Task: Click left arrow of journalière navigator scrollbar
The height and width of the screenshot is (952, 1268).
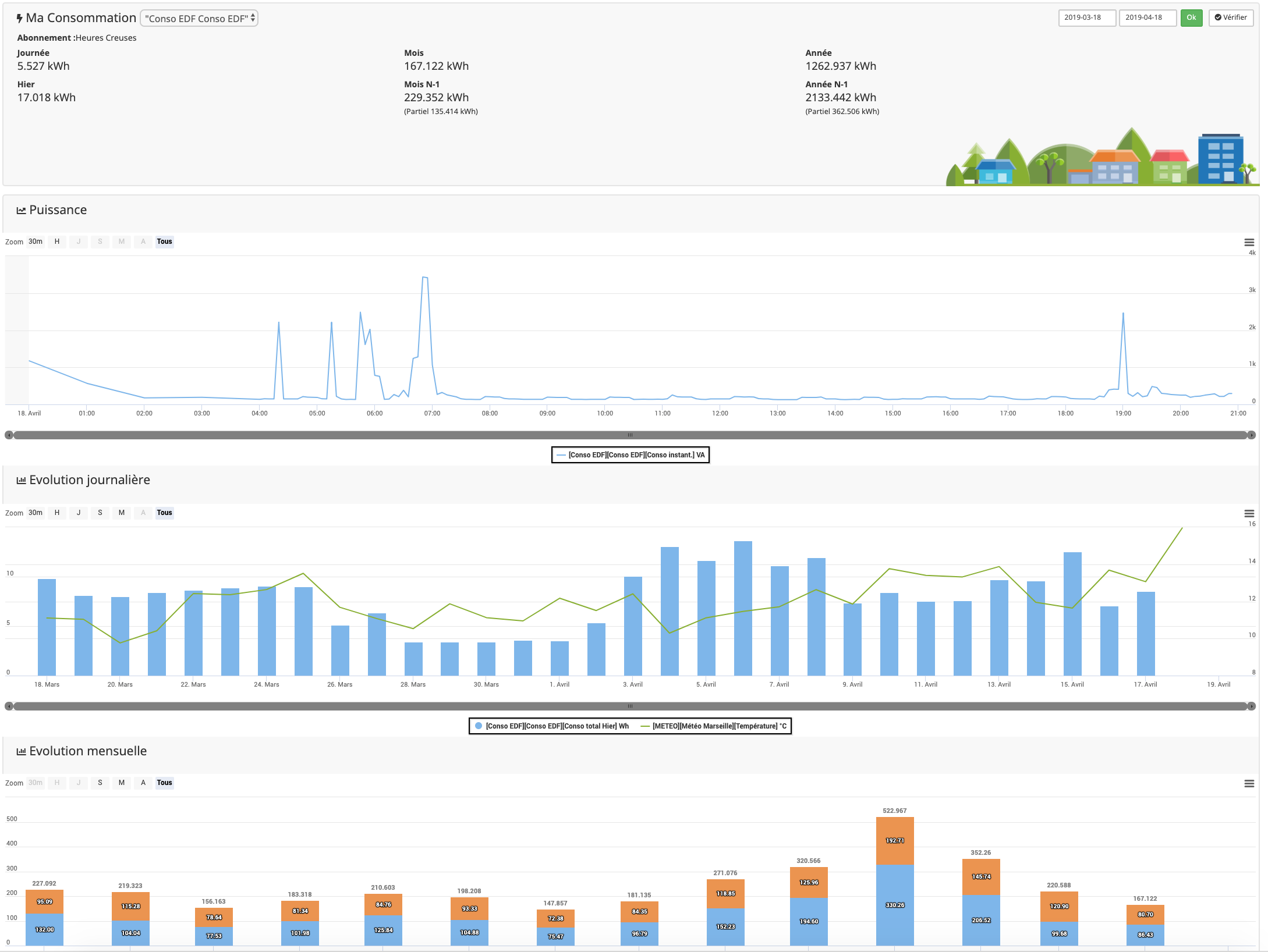Action: pyautogui.click(x=9, y=706)
